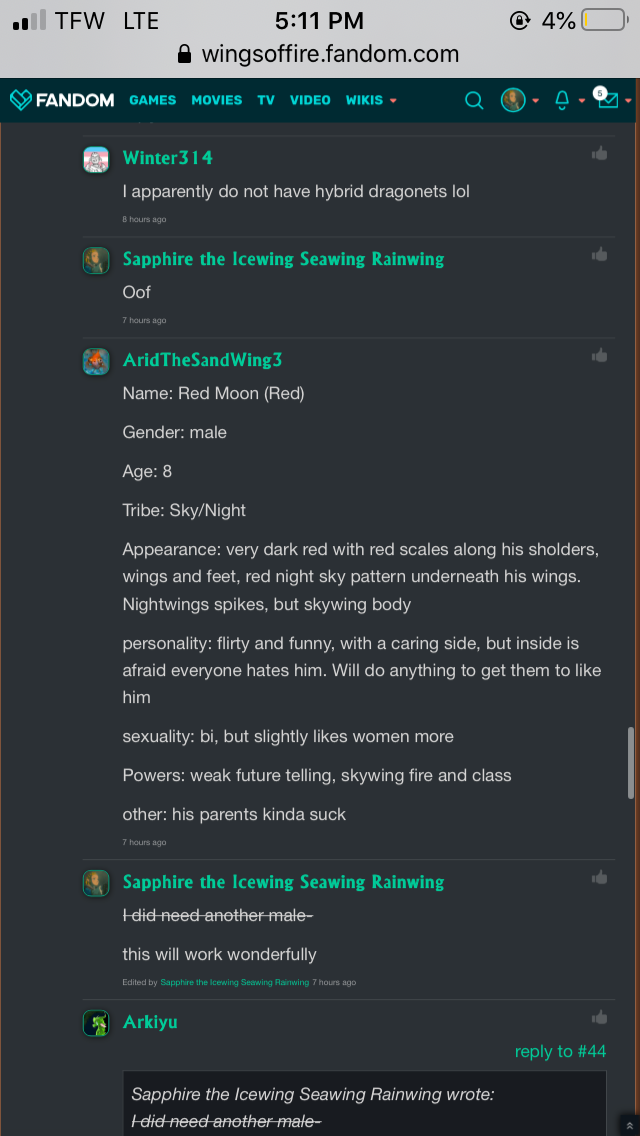Open the Fandom search icon

coord(475,100)
